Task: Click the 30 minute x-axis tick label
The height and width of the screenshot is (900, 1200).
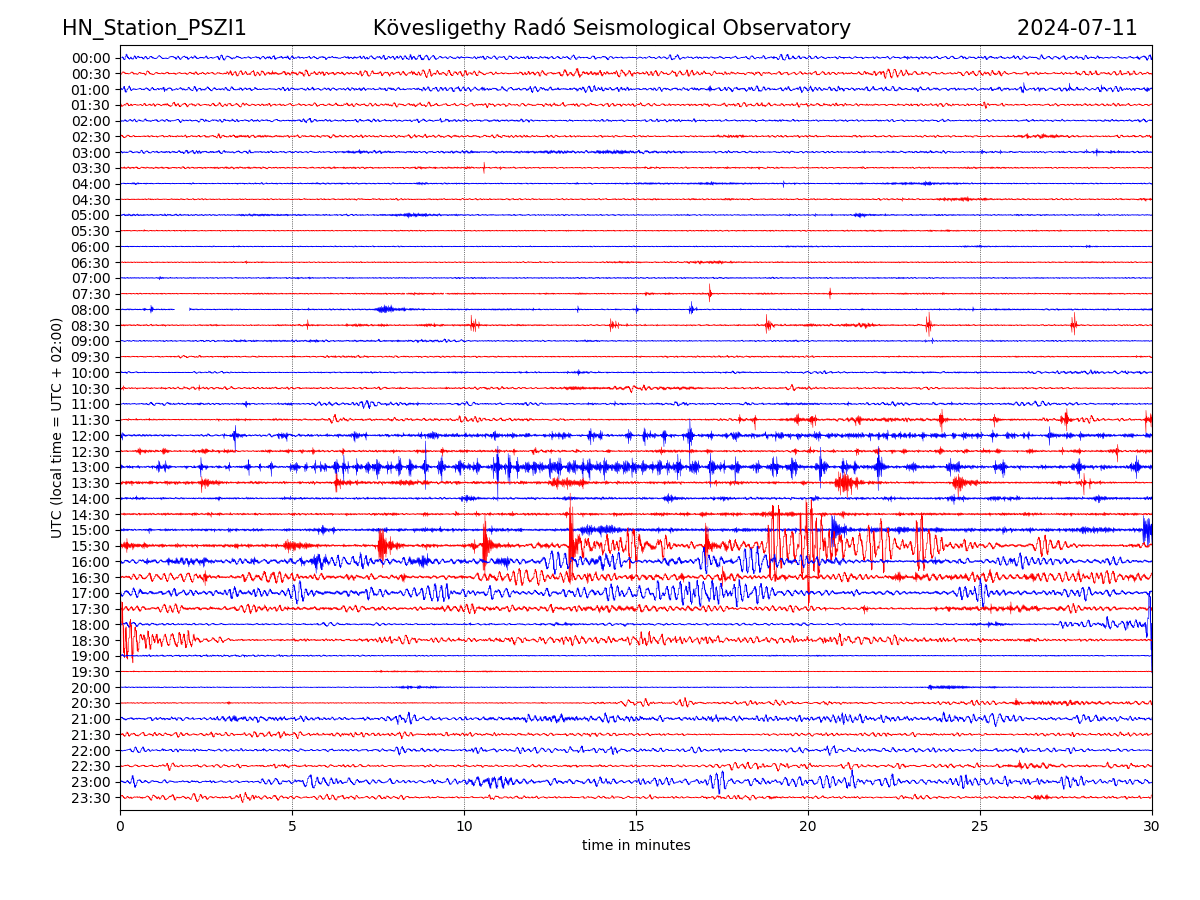Action: tap(1152, 826)
